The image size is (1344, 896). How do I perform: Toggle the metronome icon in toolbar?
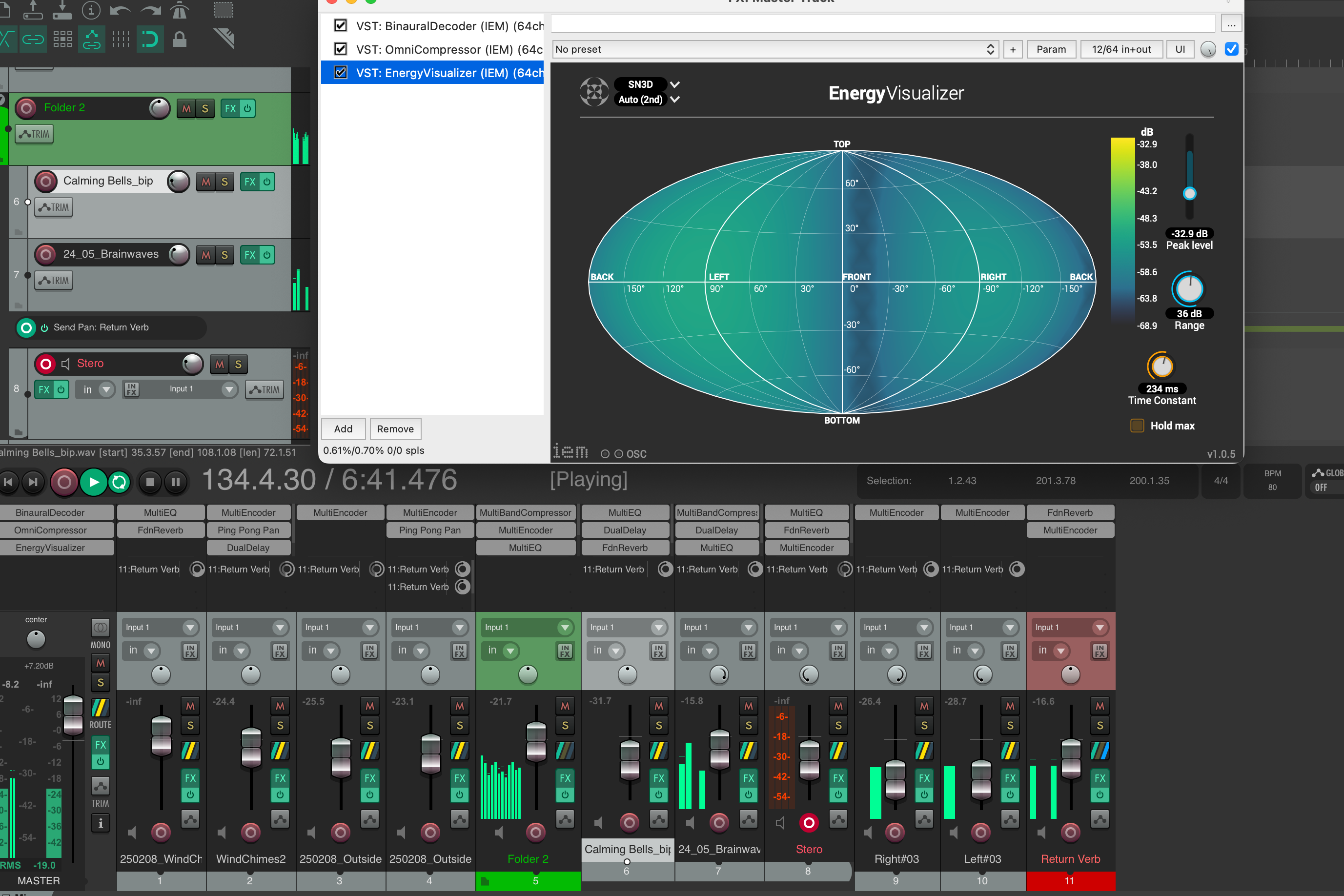180,10
